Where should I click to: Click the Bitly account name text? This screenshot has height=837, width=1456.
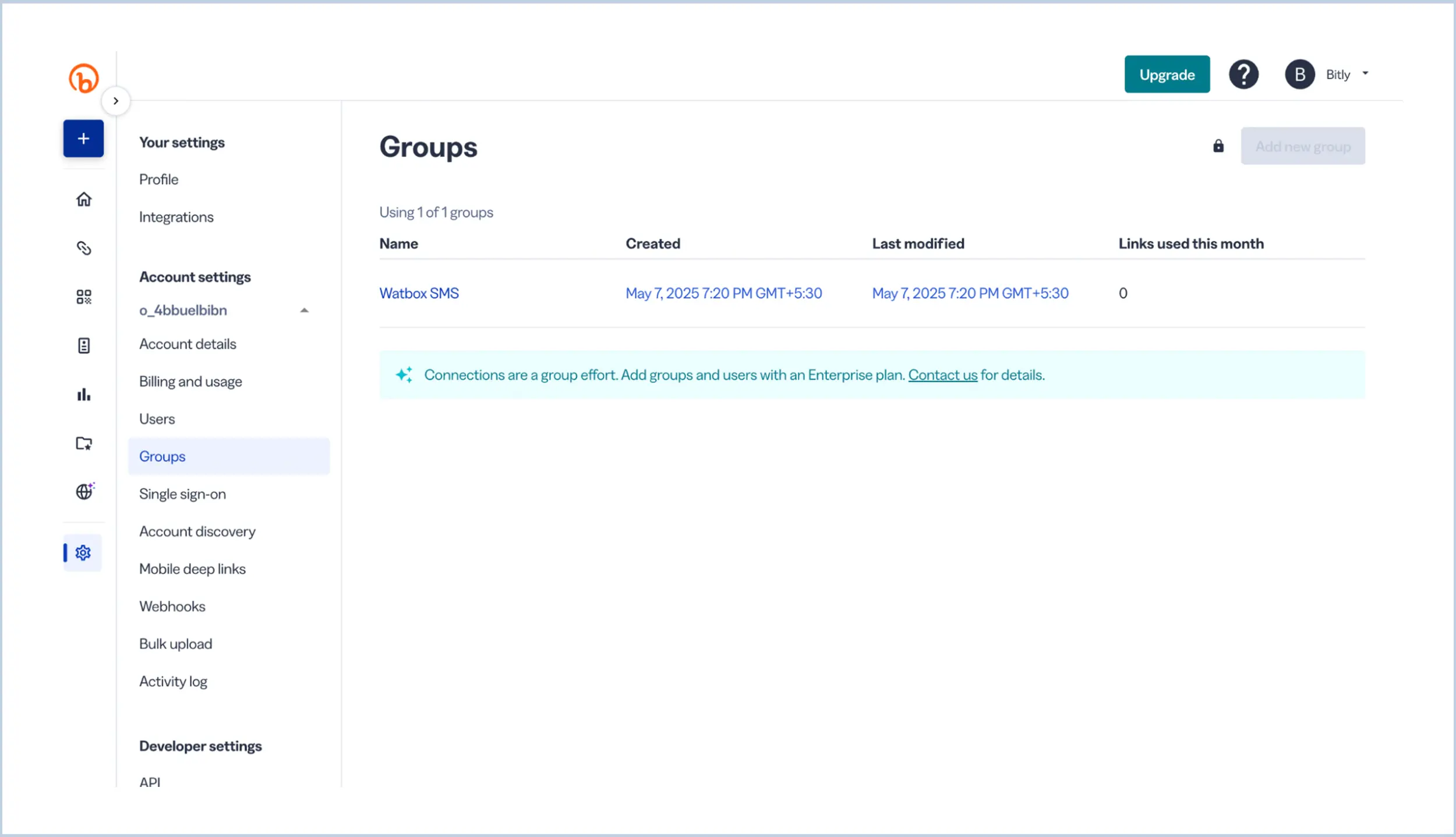click(1338, 75)
